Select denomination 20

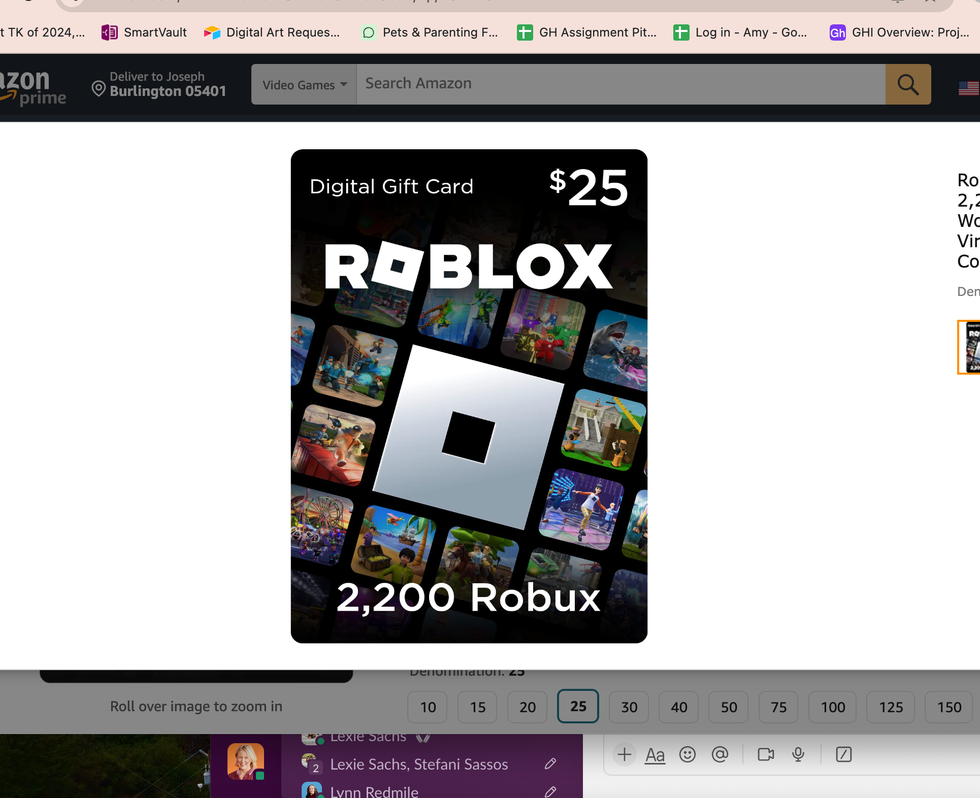tap(528, 707)
